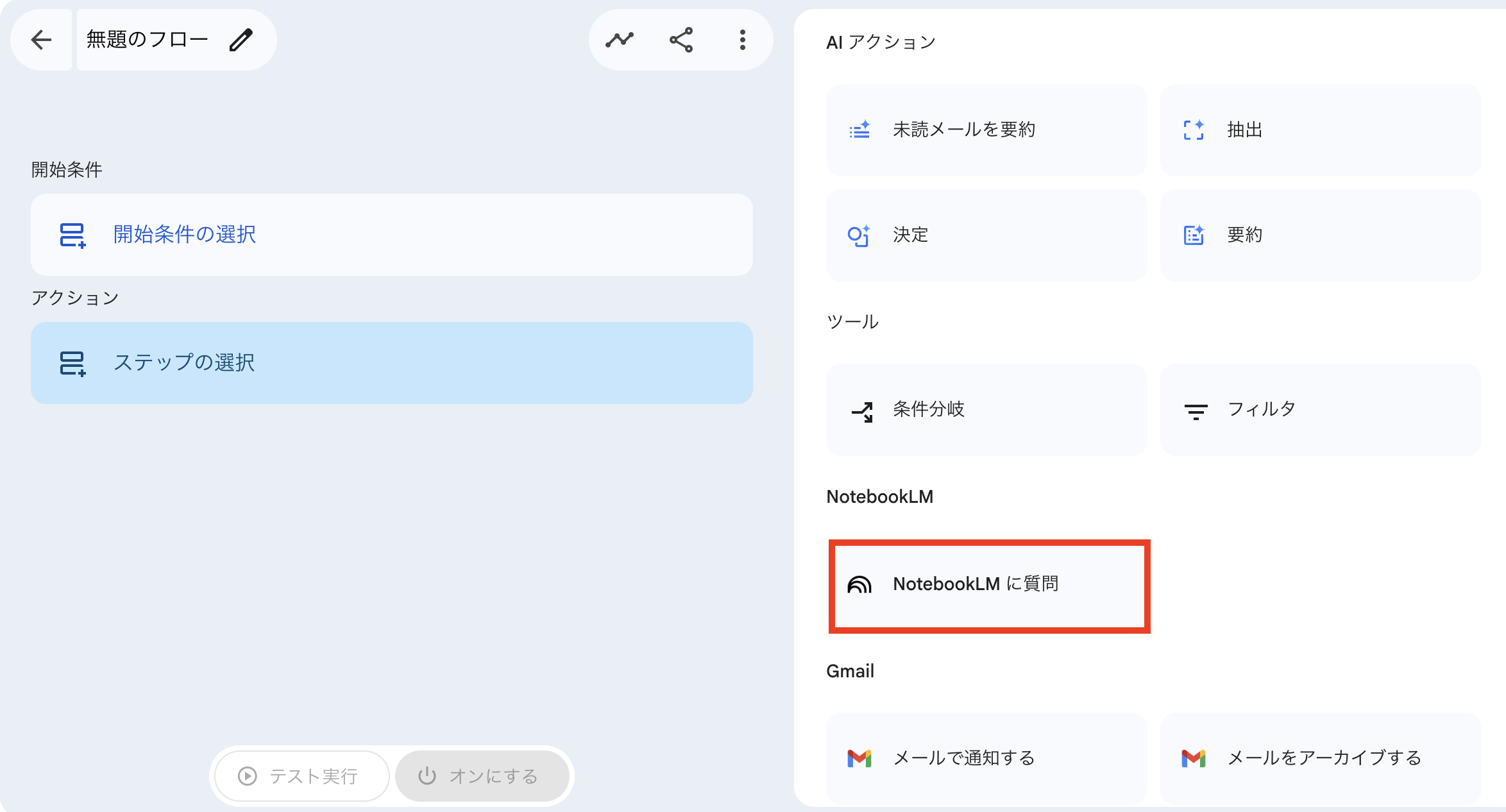
Task: Click Gmail icon beside メールで通知する
Action: 859,758
